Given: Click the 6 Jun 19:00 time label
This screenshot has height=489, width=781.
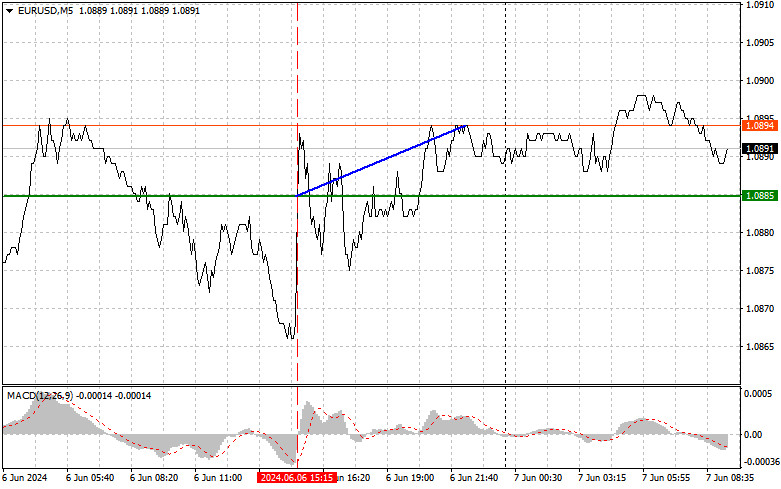Looking at the screenshot, I should tap(410, 478).
